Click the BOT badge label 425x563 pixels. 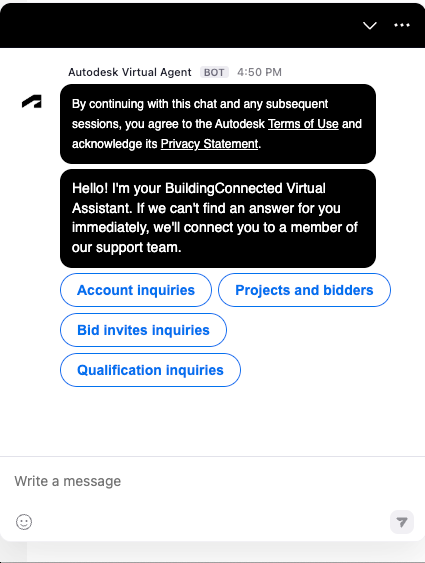pos(214,73)
